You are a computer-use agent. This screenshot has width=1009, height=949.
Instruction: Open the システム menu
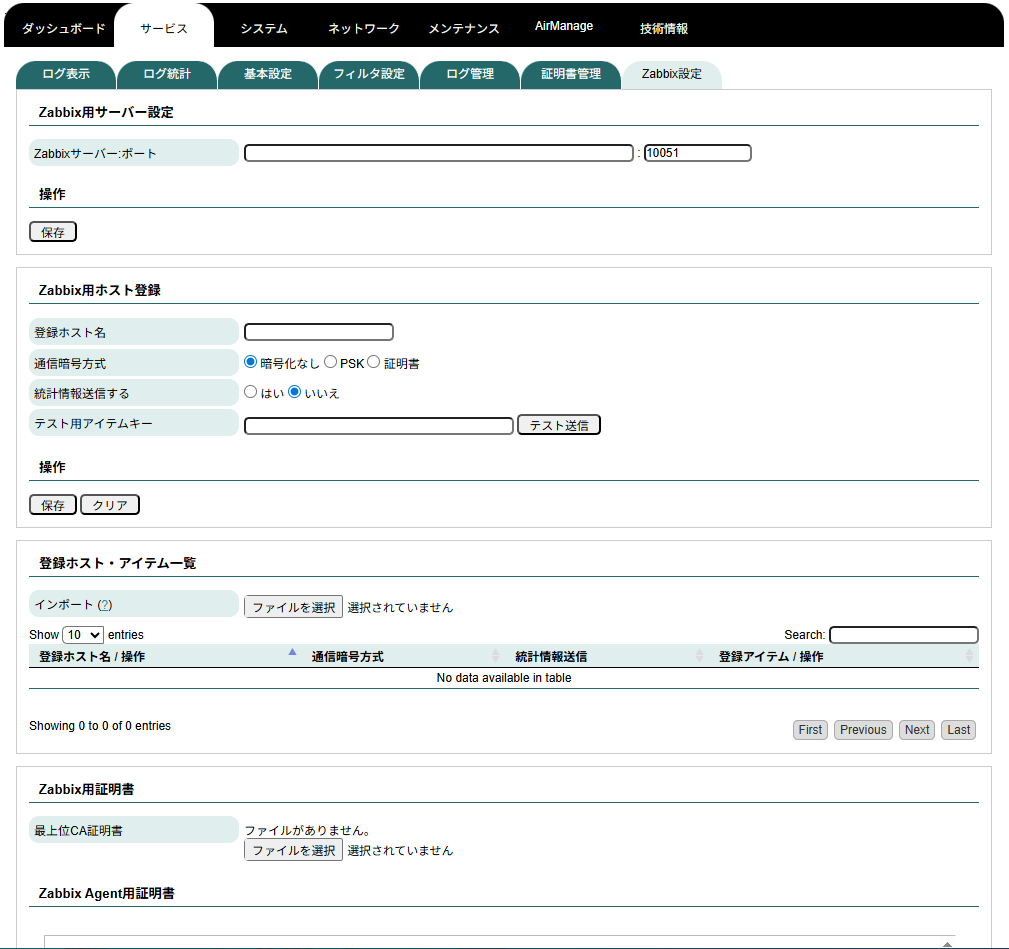[263, 29]
